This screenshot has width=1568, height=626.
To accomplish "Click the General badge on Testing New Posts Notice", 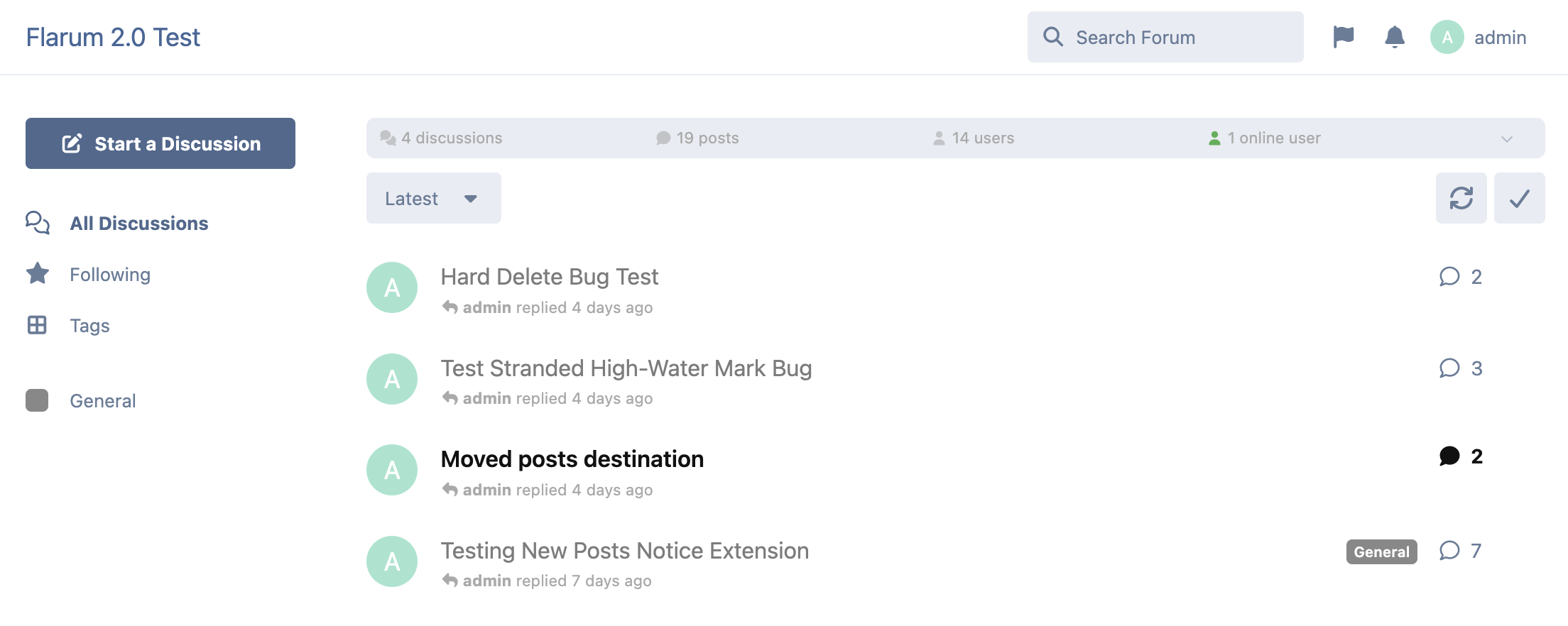I will (x=1381, y=551).
